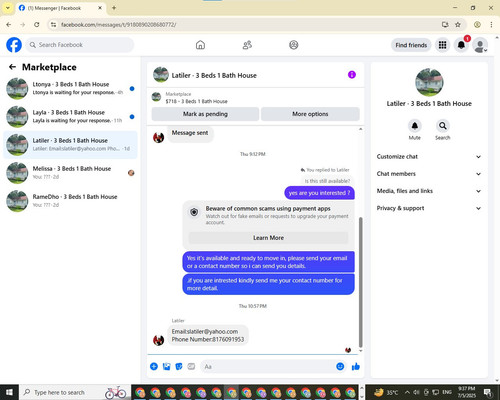500x400 pixels.
Task: Search in conversation with the magnifier icon
Action: click(x=443, y=126)
